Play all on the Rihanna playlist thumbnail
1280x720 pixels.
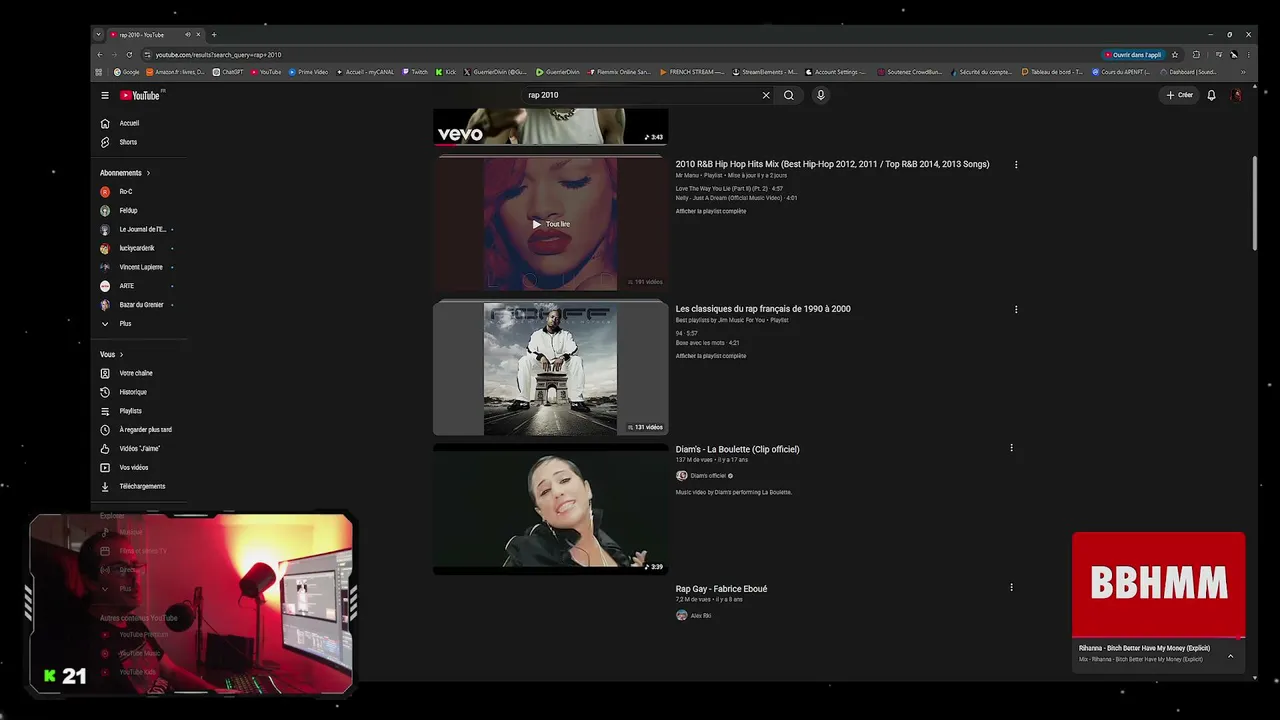pos(550,224)
